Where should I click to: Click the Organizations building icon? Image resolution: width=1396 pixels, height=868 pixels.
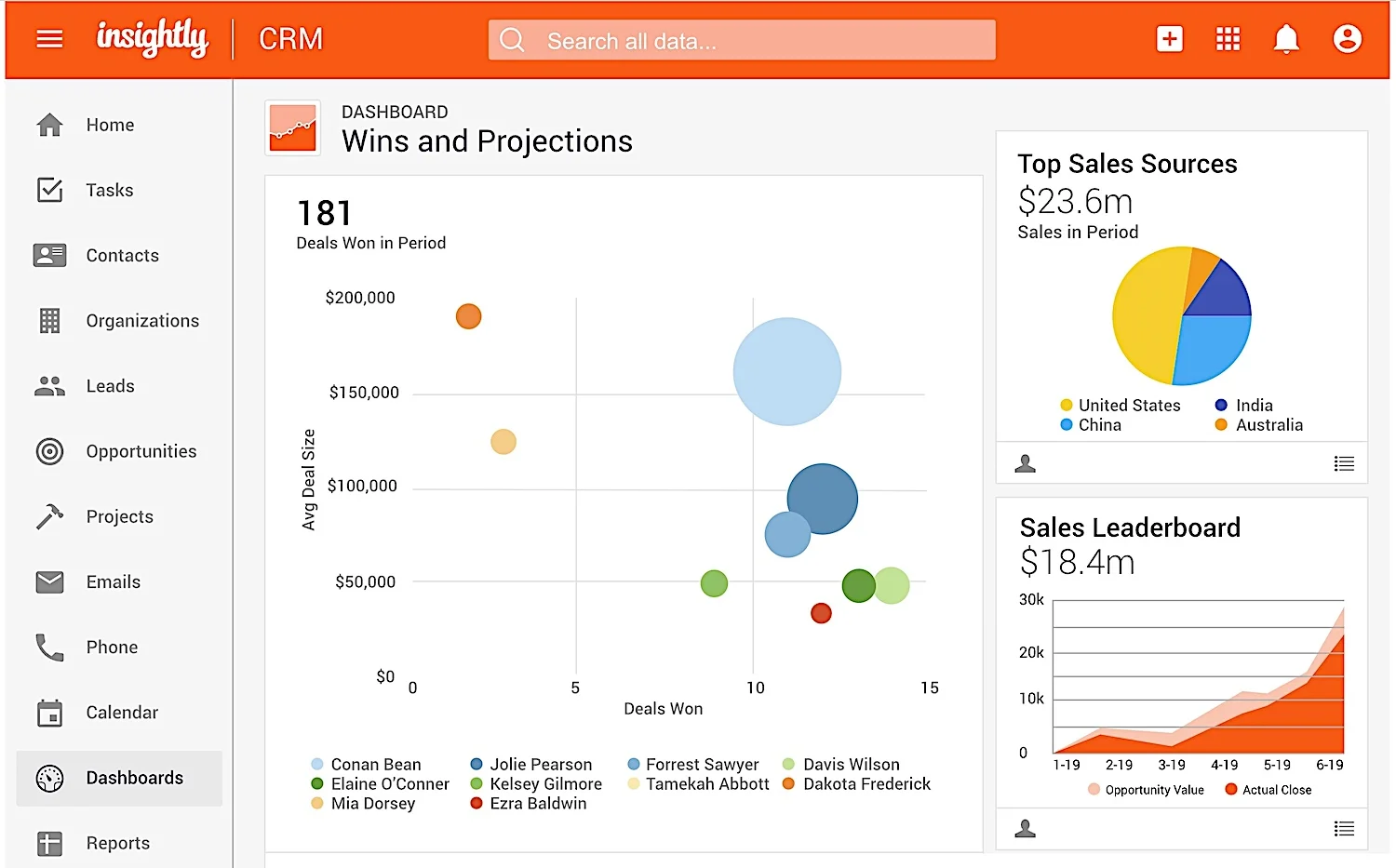coord(49,321)
